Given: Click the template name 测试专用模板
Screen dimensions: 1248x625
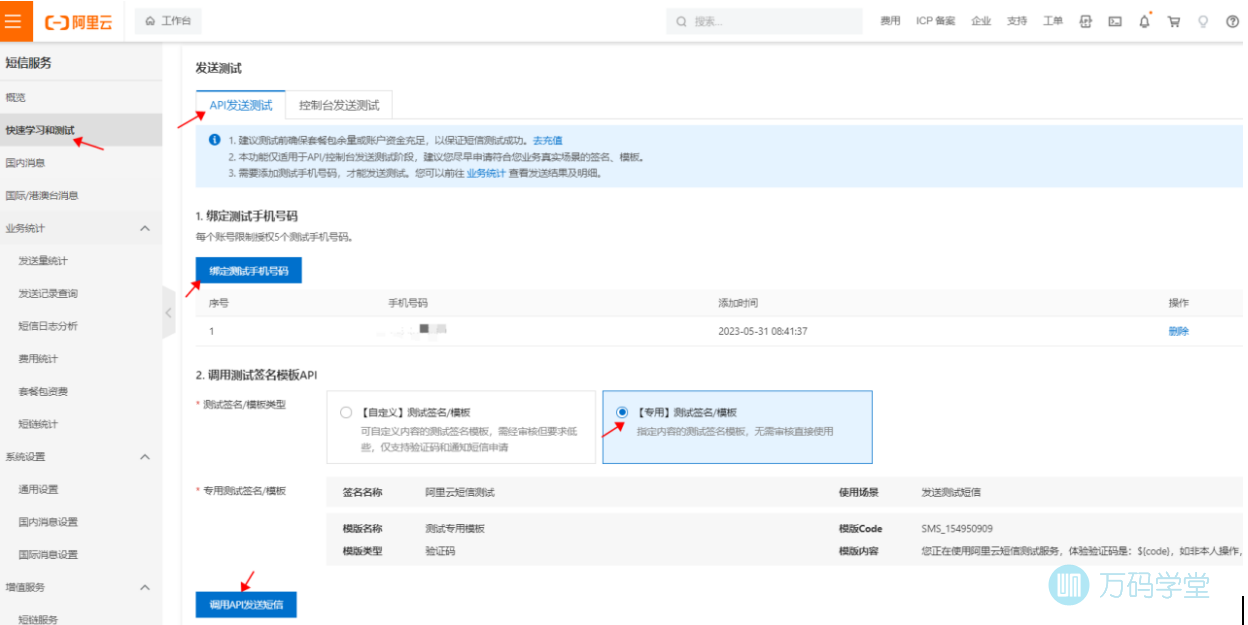Looking at the screenshot, I should (x=455, y=528).
